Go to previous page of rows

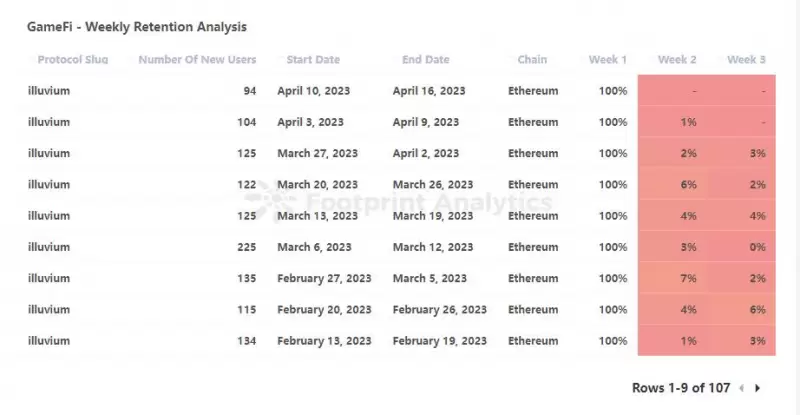742,388
